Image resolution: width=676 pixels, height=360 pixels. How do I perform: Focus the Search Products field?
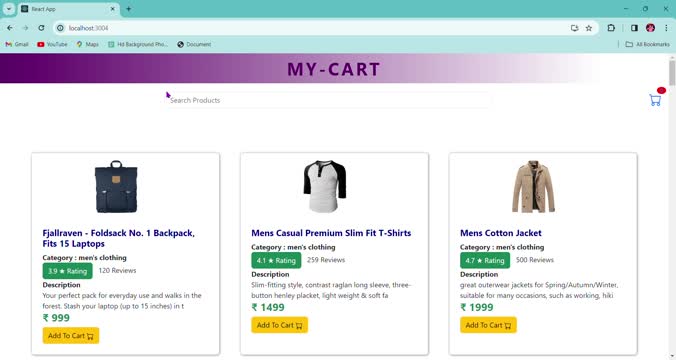(x=326, y=100)
